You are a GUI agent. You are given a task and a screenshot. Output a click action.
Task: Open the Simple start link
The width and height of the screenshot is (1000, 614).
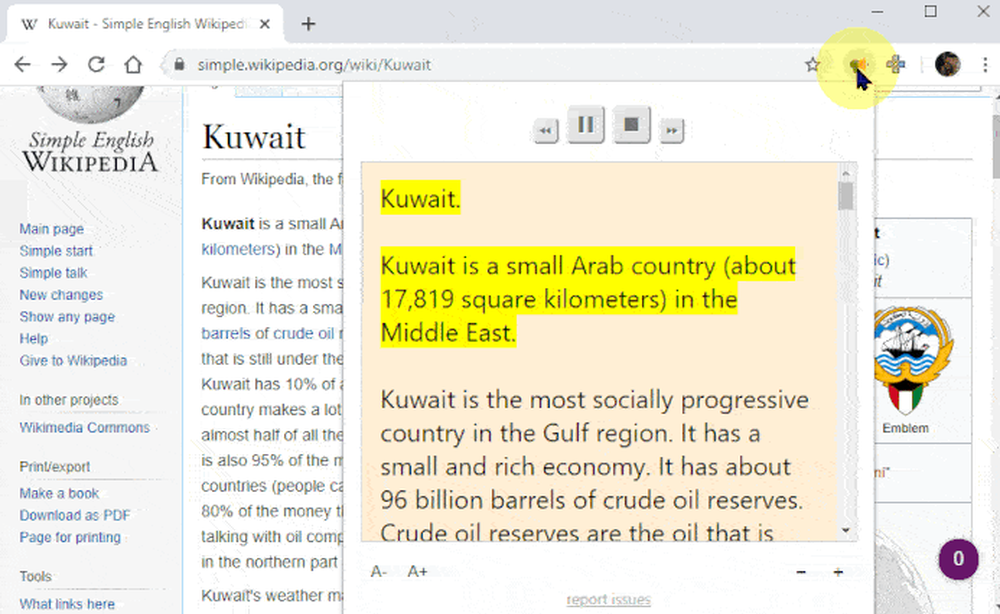(x=56, y=251)
